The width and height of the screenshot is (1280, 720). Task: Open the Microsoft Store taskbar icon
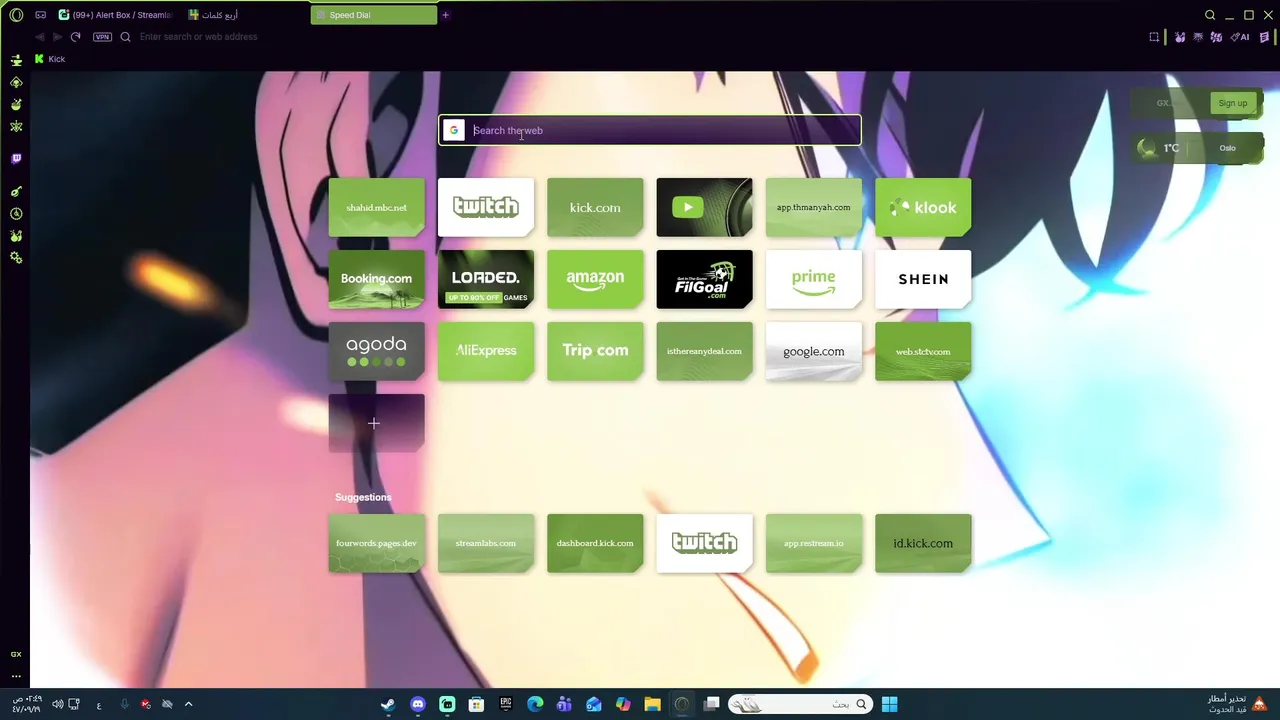[x=476, y=704]
